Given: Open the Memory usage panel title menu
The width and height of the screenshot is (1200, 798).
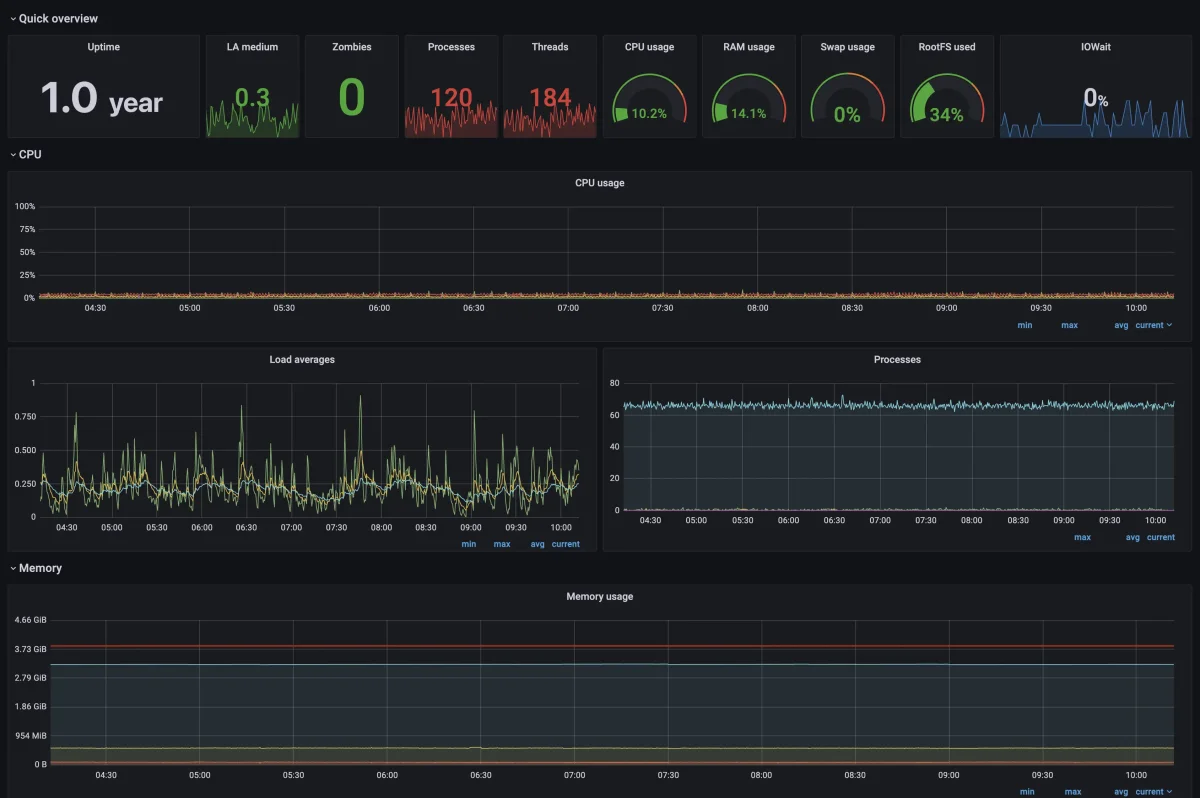Looking at the screenshot, I should [x=599, y=596].
